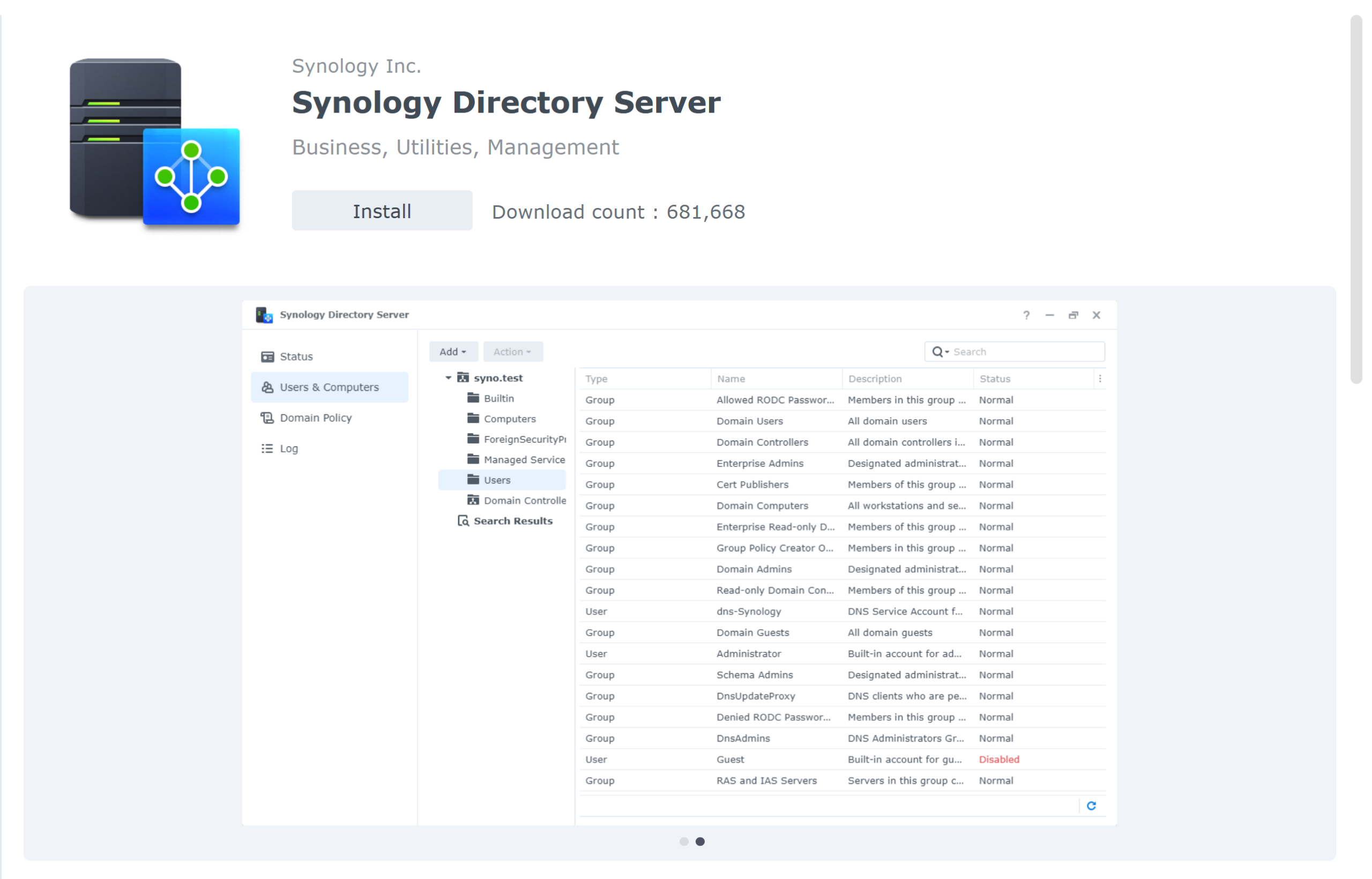Click the help question mark icon

1026,315
